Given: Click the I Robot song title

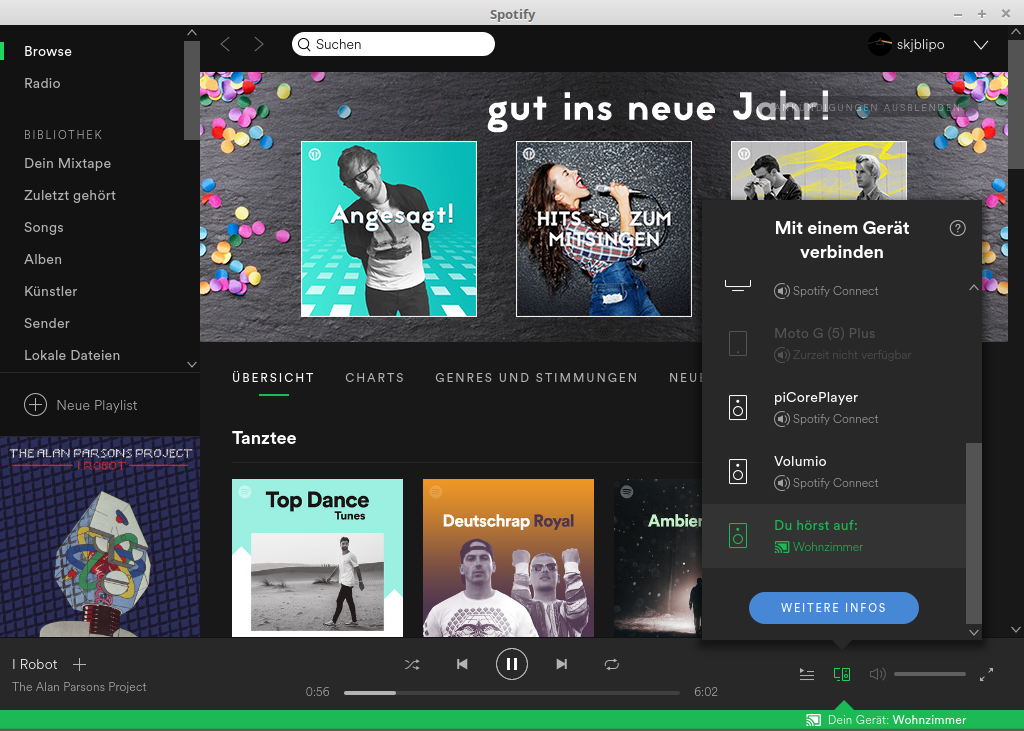Looking at the screenshot, I should point(35,664).
